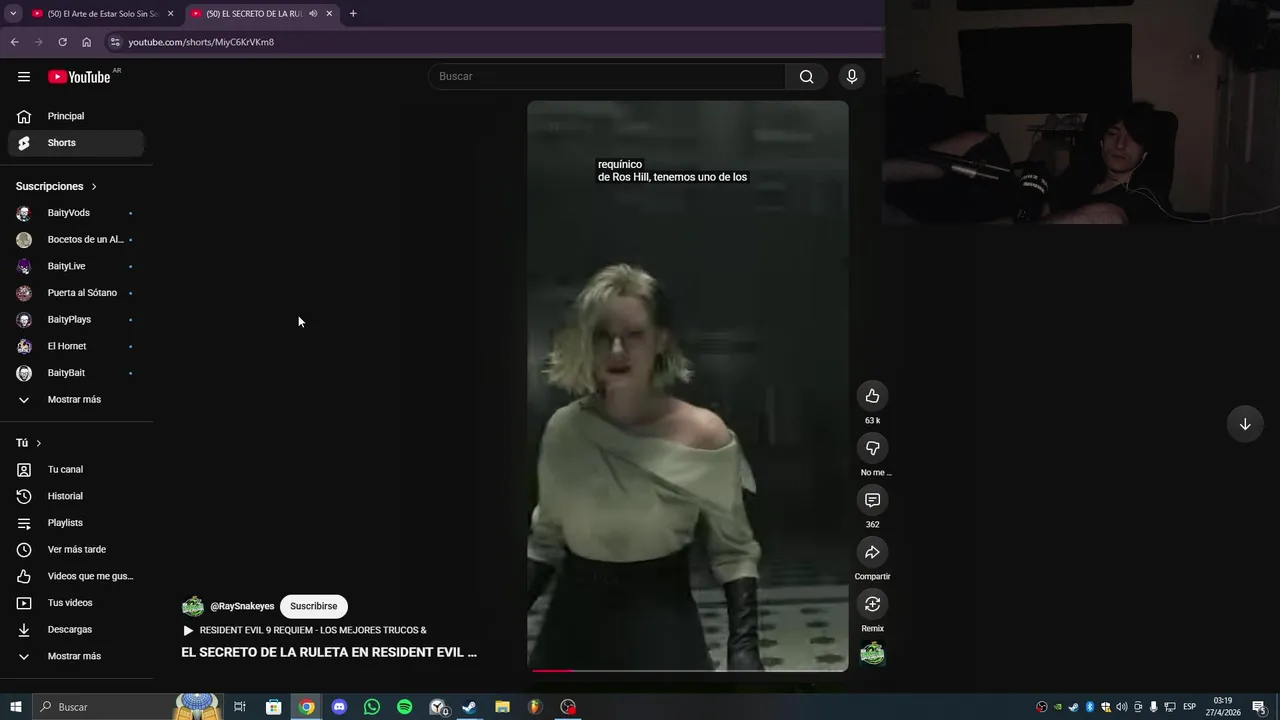The image size is (1280, 720).
Task: Open the Remix option
Action: (x=872, y=604)
